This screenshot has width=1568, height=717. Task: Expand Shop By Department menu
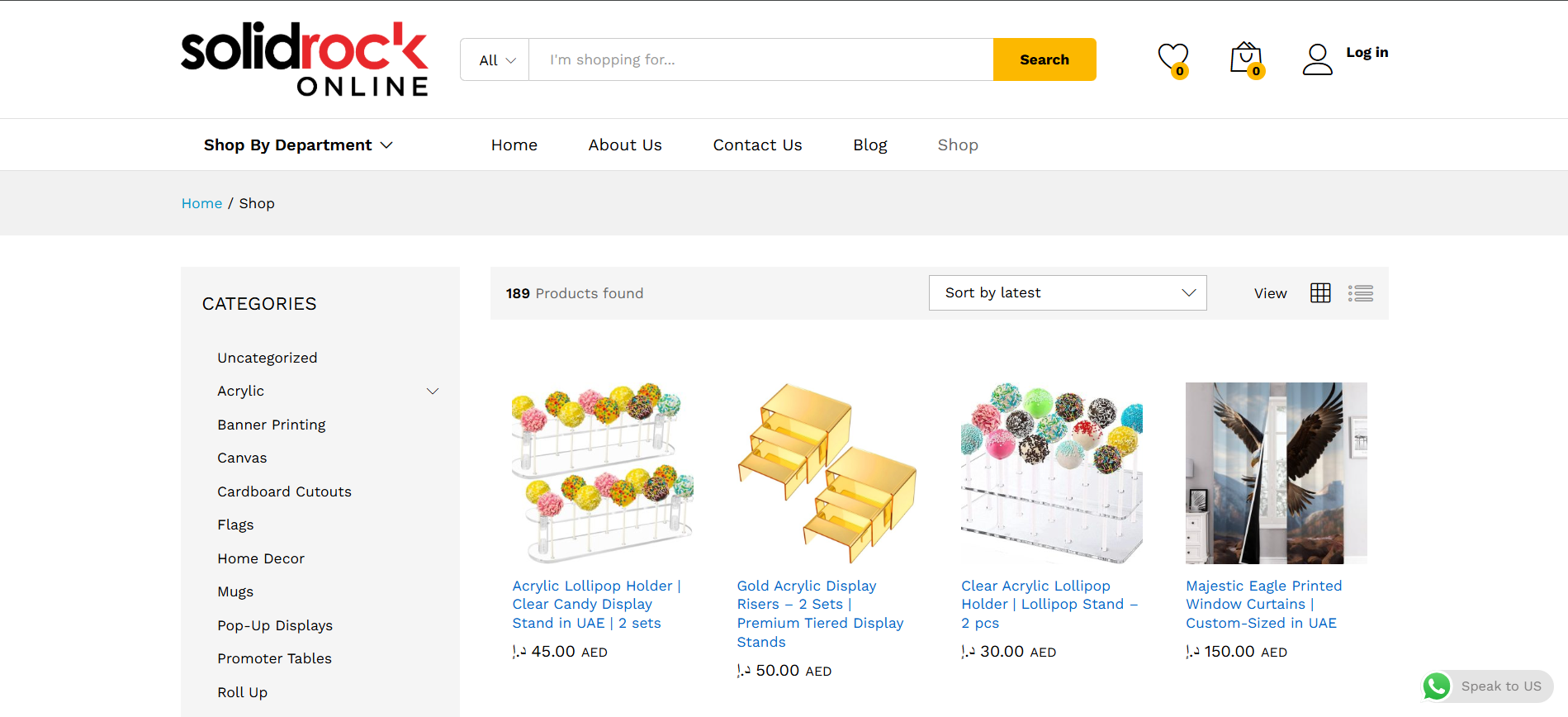[x=298, y=145]
